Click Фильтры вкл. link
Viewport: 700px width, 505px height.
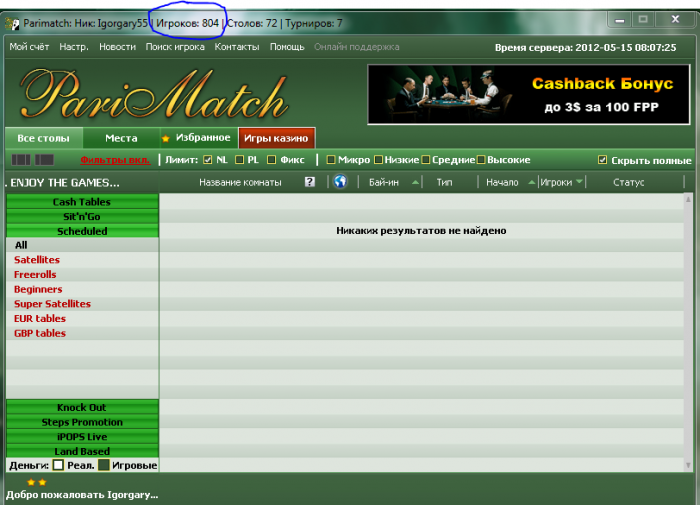(115, 160)
